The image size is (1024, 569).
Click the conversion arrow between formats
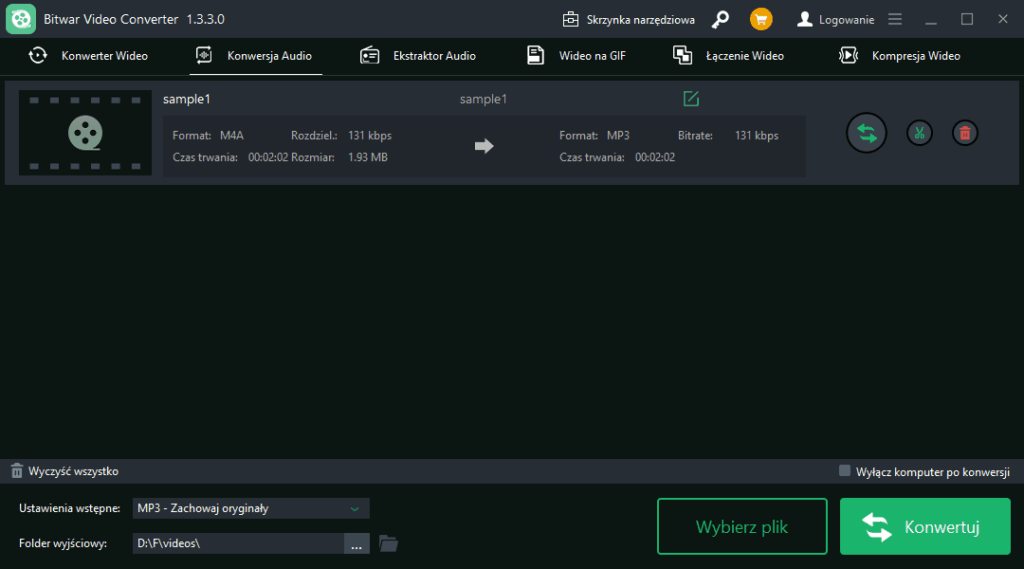pyautogui.click(x=484, y=146)
